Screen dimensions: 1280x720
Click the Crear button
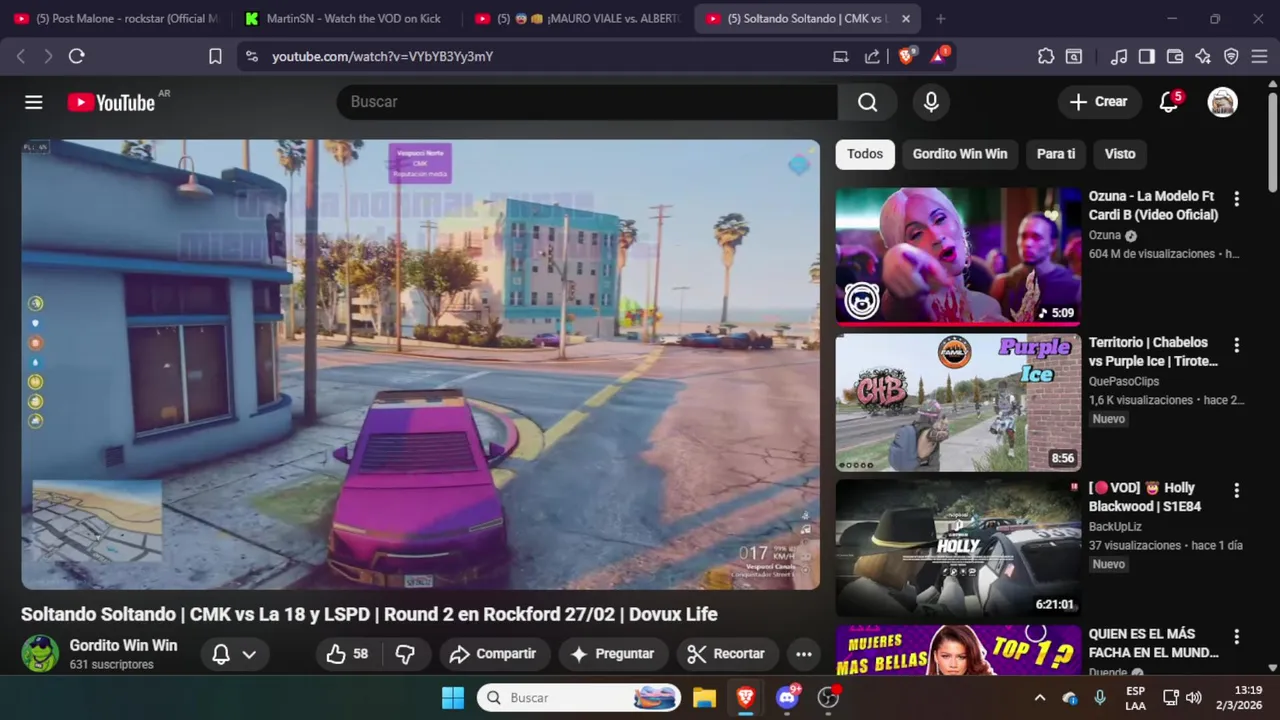pos(1099,102)
